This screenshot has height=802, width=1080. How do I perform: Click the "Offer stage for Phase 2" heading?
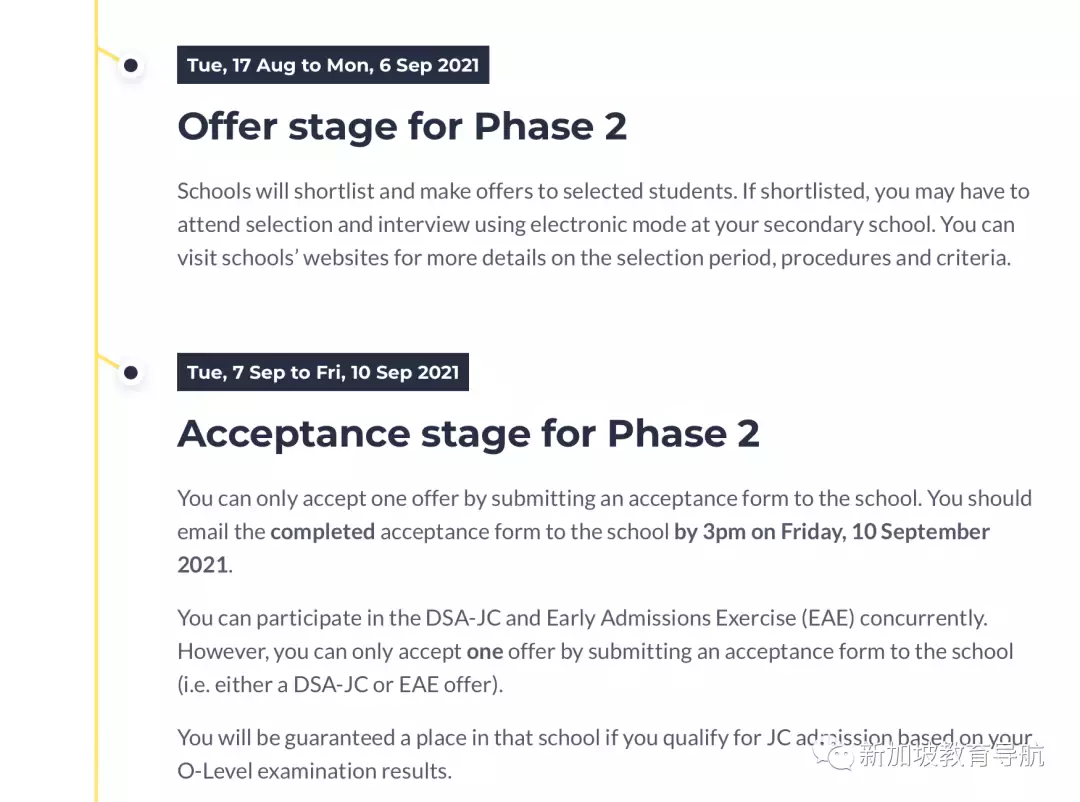(x=402, y=127)
